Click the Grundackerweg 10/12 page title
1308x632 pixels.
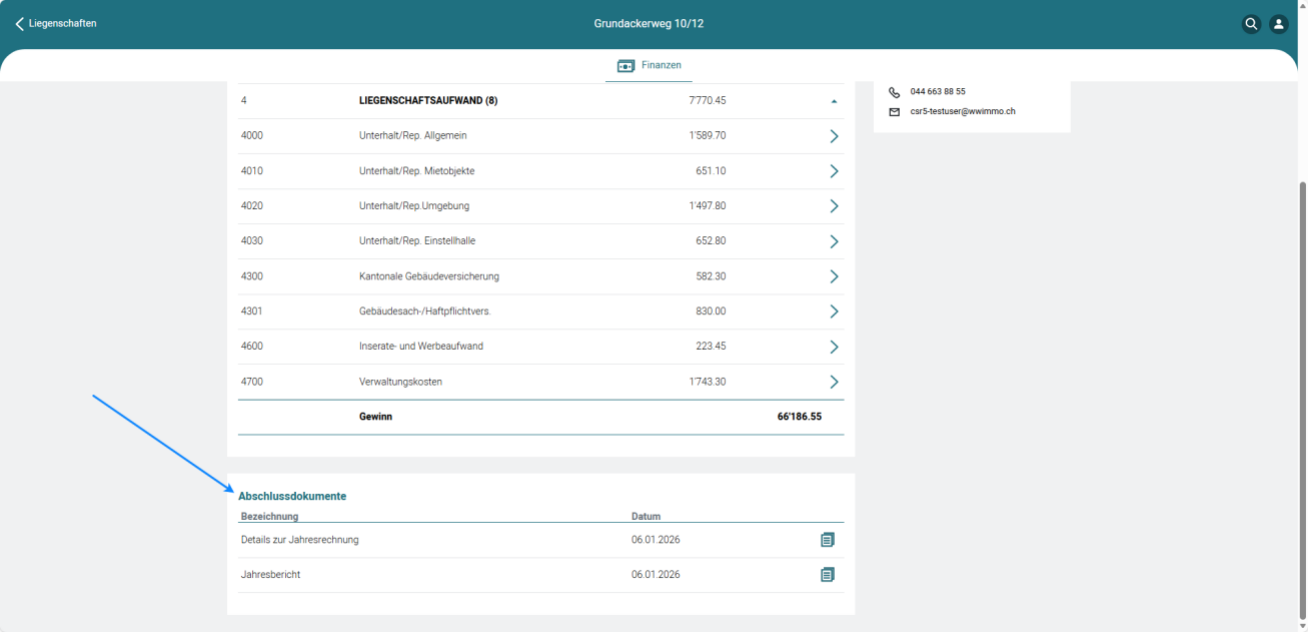(x=649, y=24)
